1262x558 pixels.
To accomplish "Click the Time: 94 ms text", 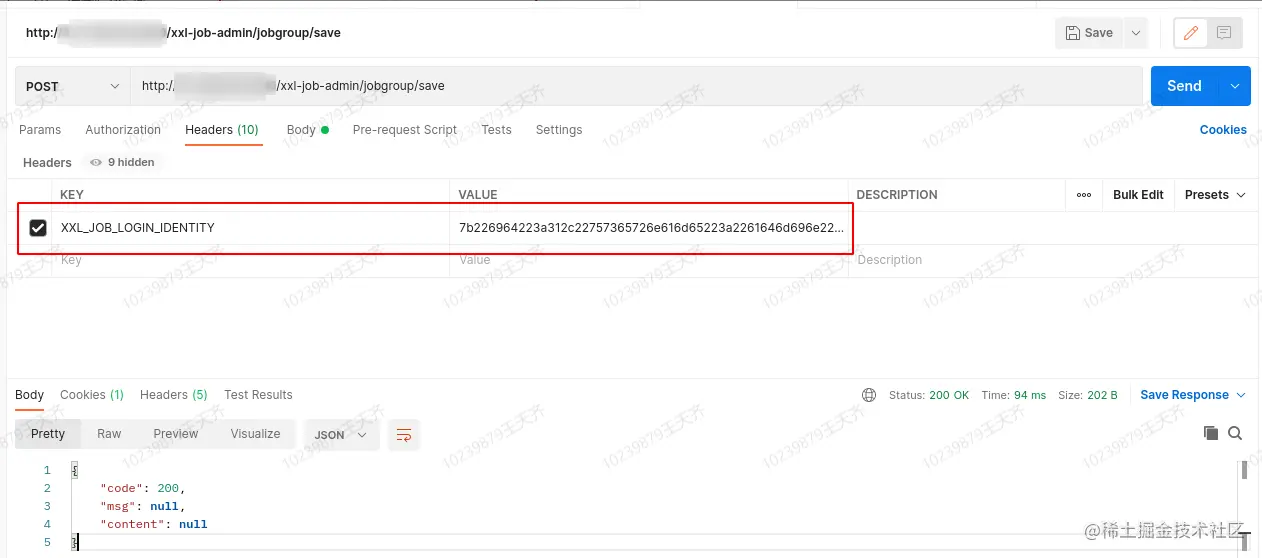I will pos(1014,395).
